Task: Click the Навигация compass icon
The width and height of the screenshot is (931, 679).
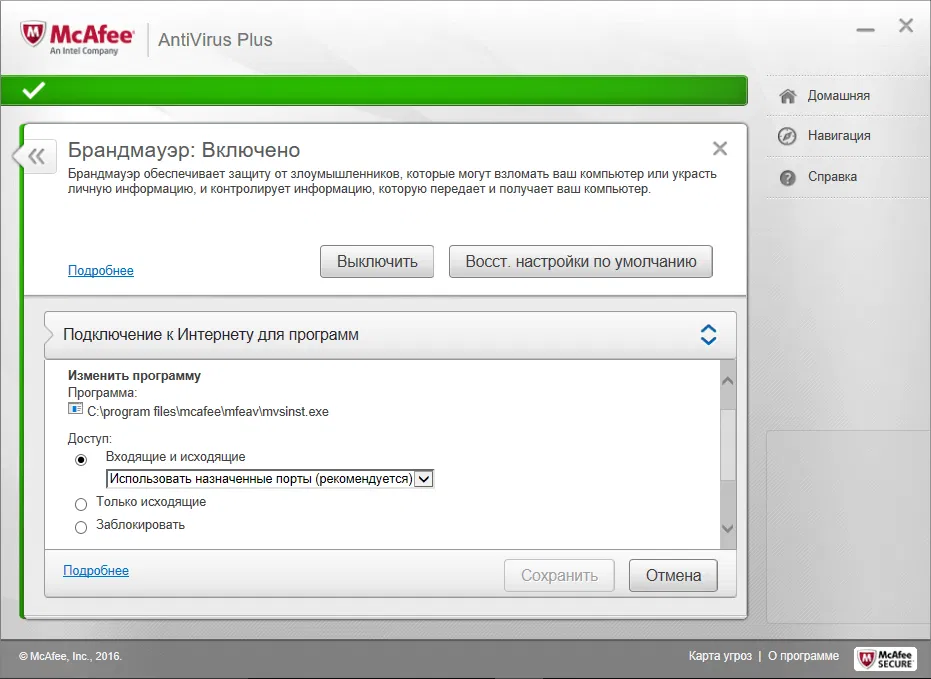Action: click(x=789, y=135)
